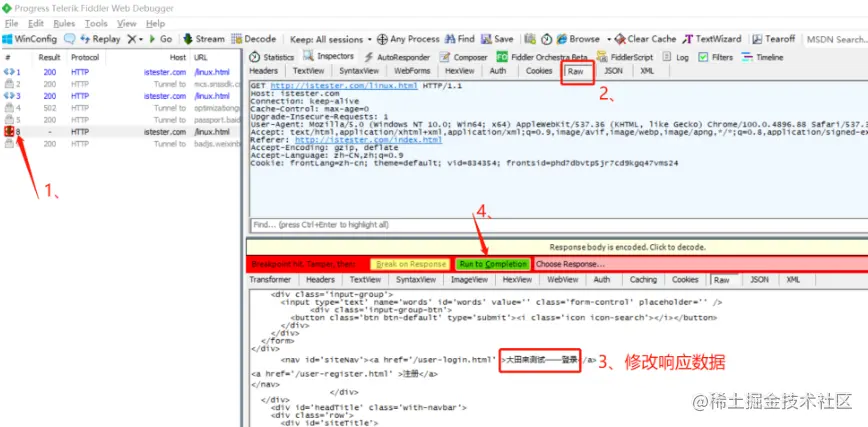Select the response WebView tab
The height and width of the screenshot is (427, 868).
(562, 280)
